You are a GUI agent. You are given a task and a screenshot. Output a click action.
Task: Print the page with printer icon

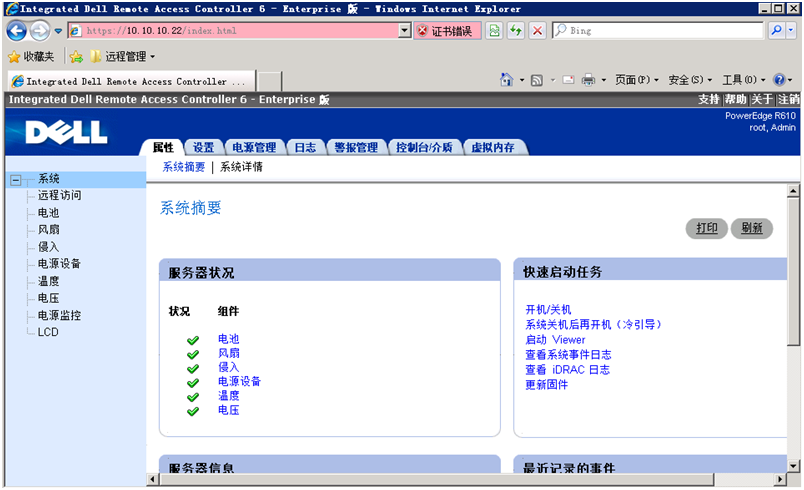pos(589,80)
